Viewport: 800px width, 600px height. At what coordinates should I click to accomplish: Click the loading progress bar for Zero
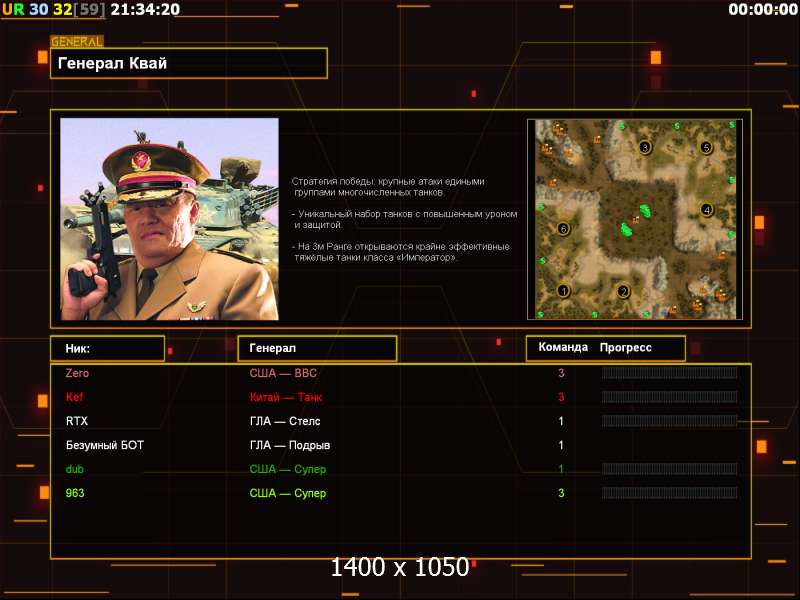pos(669,373)
